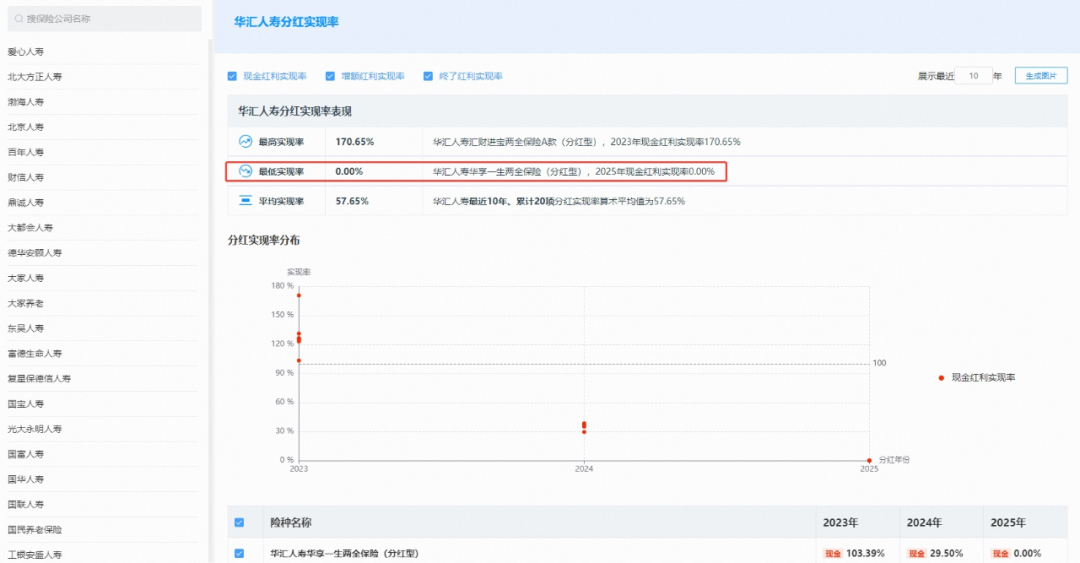1080x563 pixels.
Task: Click the sidebar company list scrollbar
Action: tap(211, 300)
